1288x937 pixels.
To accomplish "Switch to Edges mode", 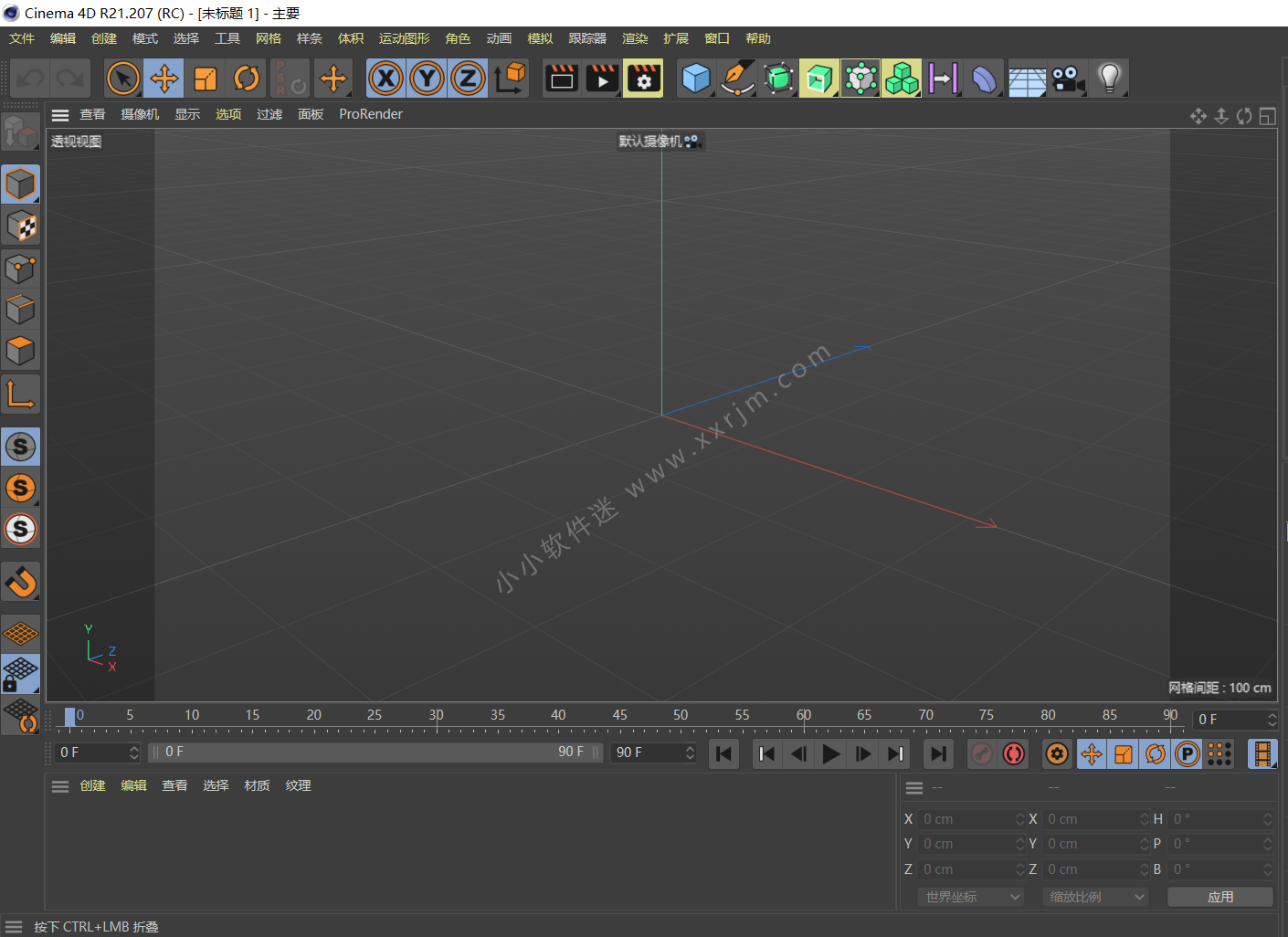I will click(x=20, y=310).
